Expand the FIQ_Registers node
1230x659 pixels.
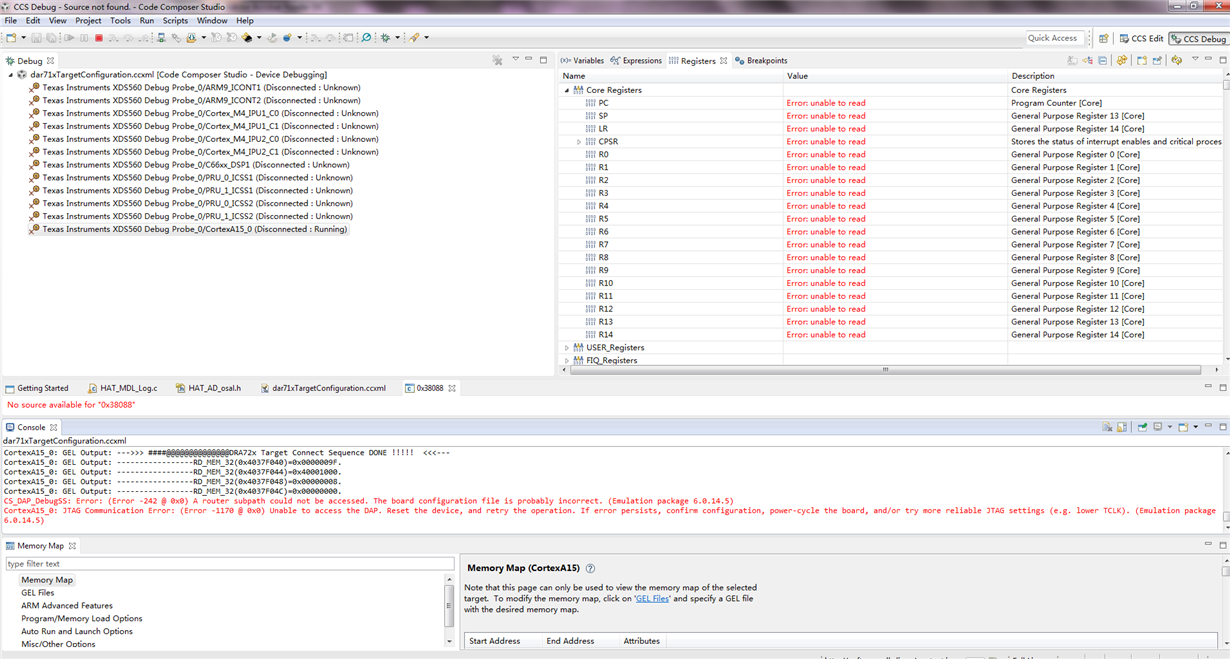[567, 360]
